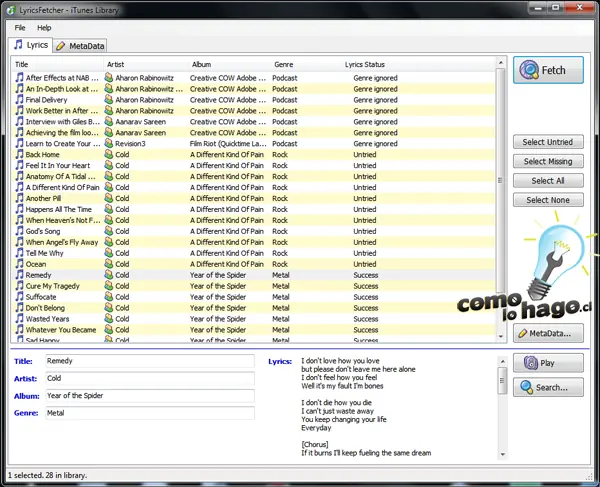Viewport: 600px width, 487px height.
Task: Click the note icon for Tell Me Why
Action: point(19,253)
